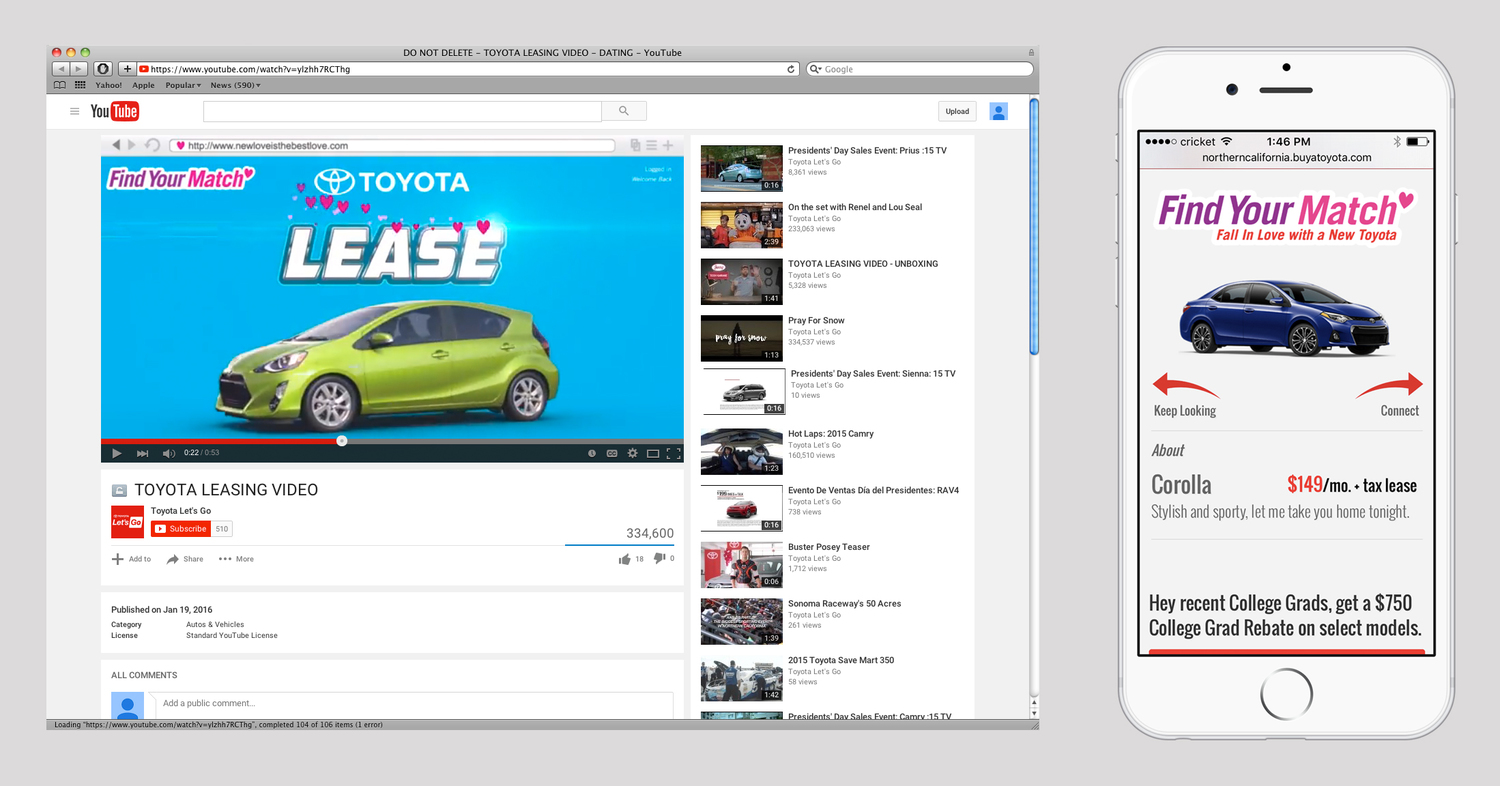Viewport: 1500px width, 786px height.
Task: Go to the YouTube home logo
Action: tap(115, 111)
